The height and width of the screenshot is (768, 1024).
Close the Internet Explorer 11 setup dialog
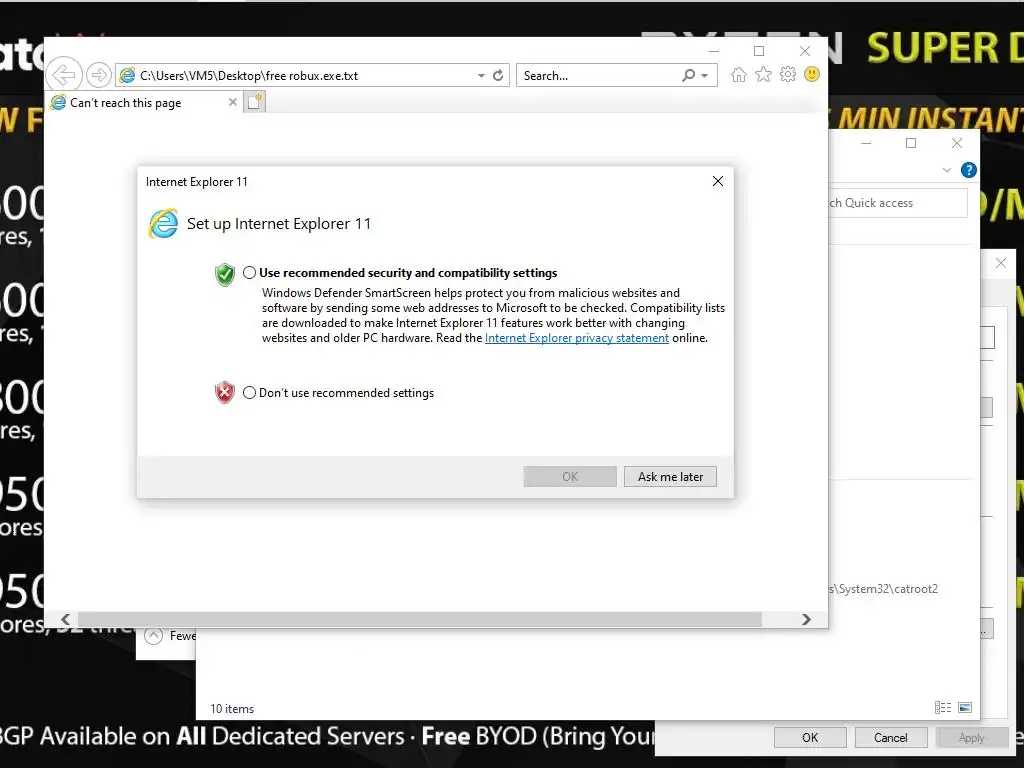coord(718,181)
